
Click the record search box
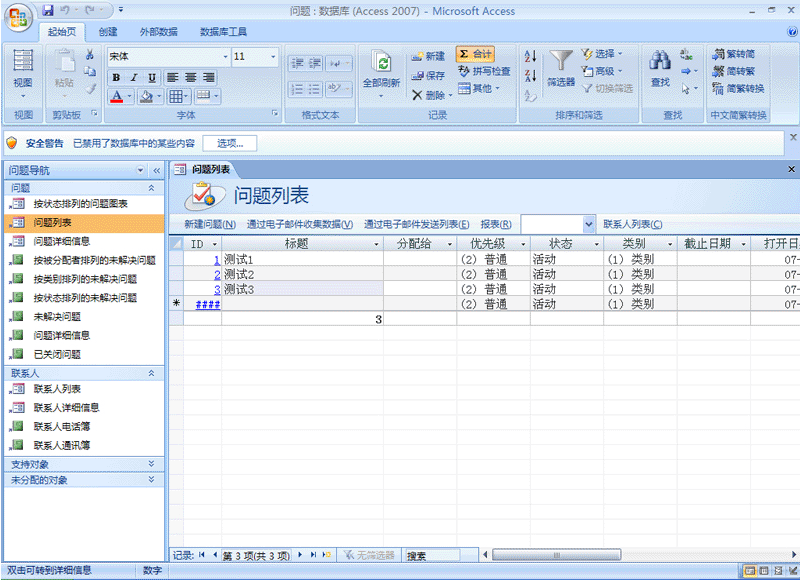[432, 555]
